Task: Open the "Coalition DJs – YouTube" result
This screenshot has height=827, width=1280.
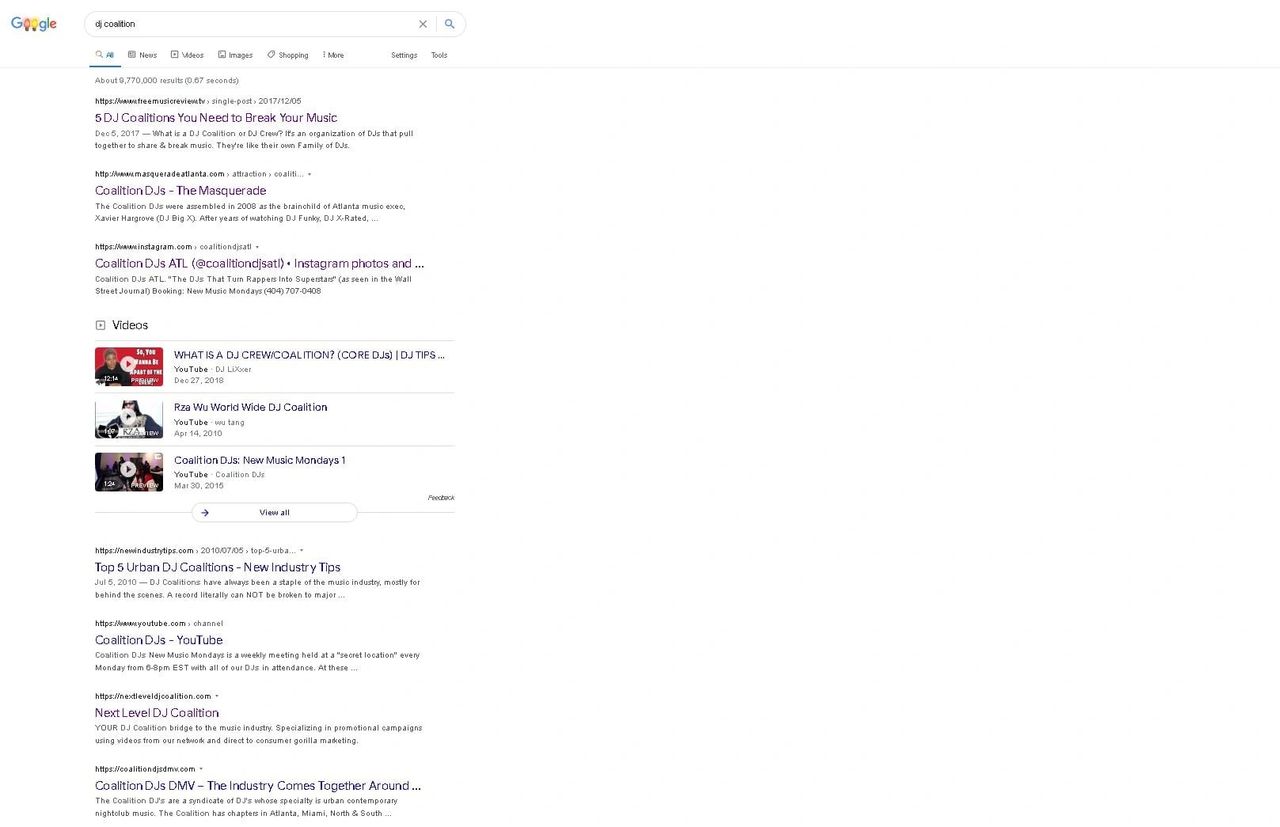Action: pyautogui.click(x=159, y=640)
